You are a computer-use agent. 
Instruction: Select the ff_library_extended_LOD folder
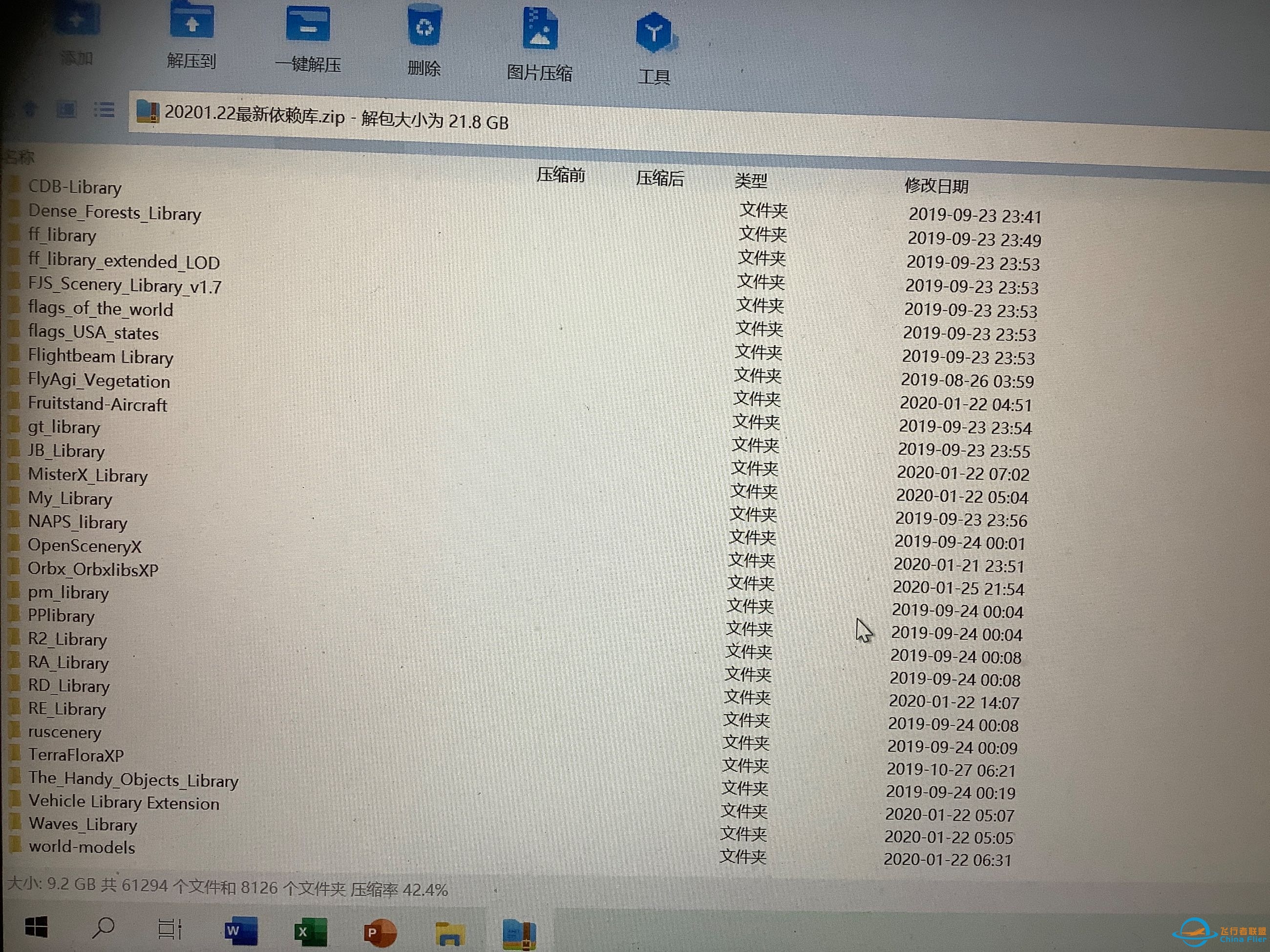[x=124, y=261]
